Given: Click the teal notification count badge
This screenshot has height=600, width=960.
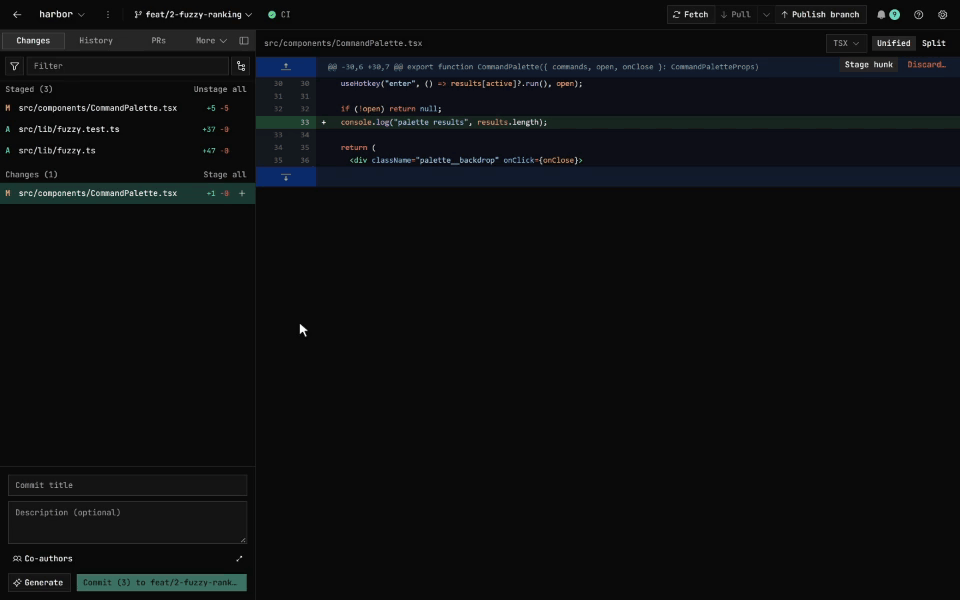Looking at the screenshot, I should pyautogui.click(x=894, y=15).
